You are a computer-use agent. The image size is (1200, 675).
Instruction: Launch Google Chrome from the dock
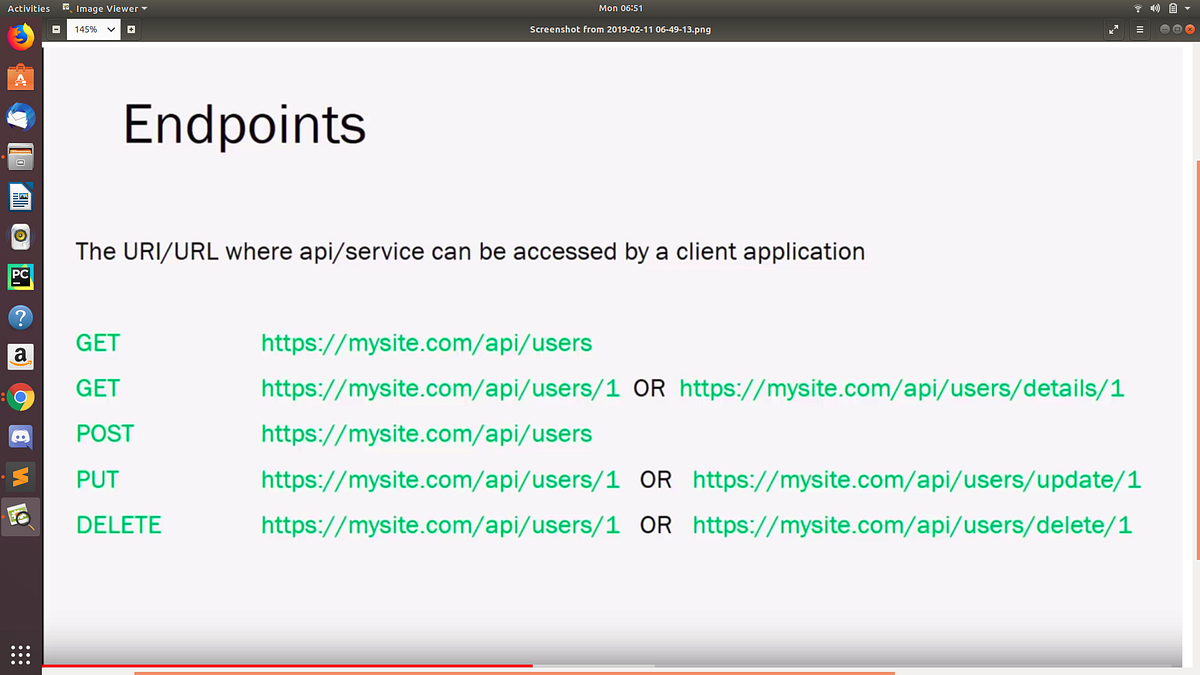[x=20, y=397]
